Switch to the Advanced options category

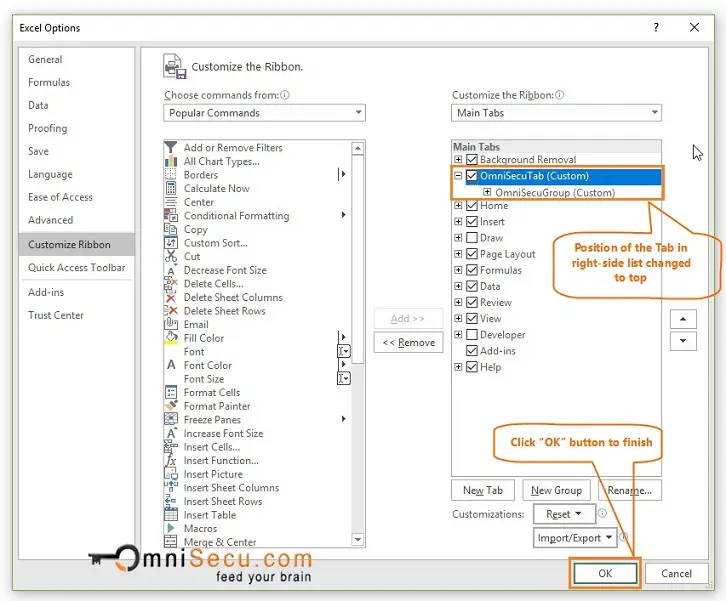point(50,220)
